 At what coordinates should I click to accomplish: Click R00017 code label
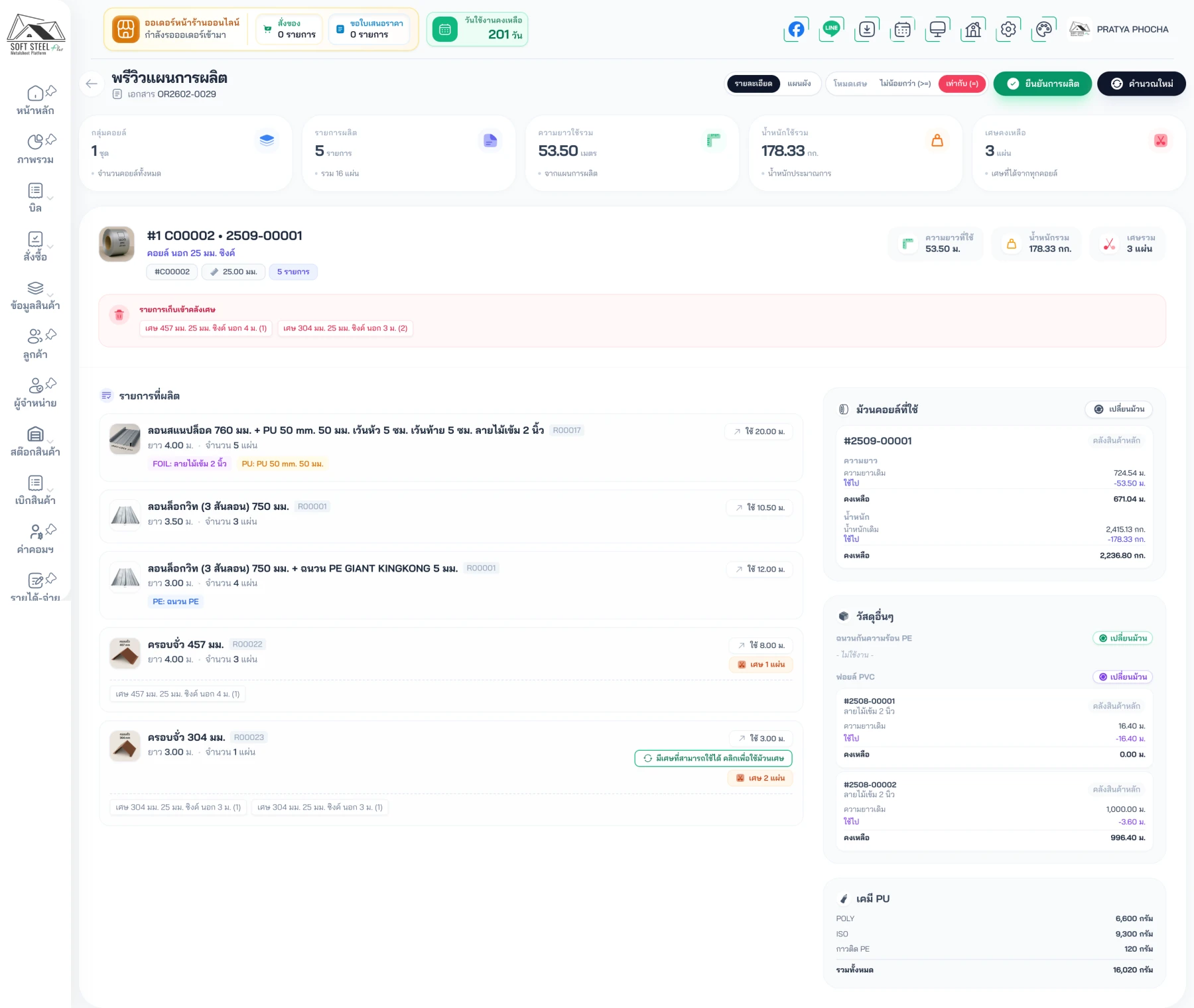coord(566,430)
